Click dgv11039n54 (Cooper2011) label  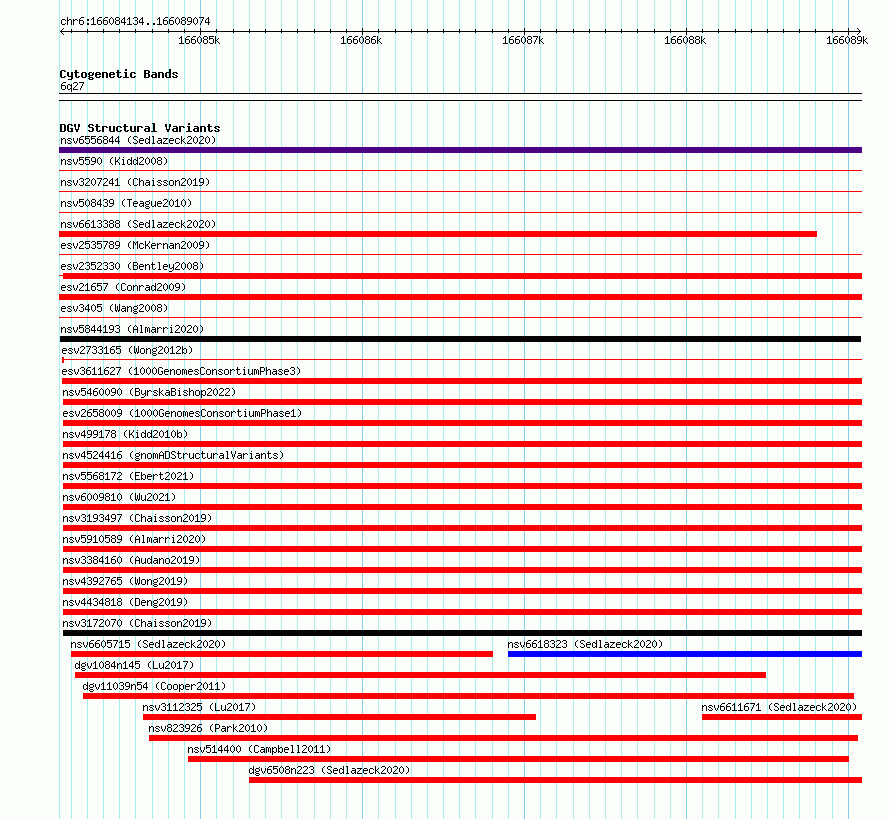pos(154,686)
